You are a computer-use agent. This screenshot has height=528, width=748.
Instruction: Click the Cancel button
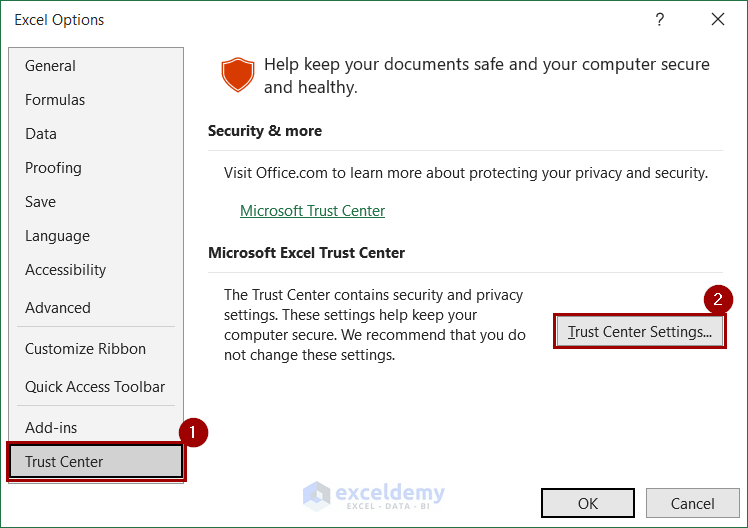click(693, 503)
